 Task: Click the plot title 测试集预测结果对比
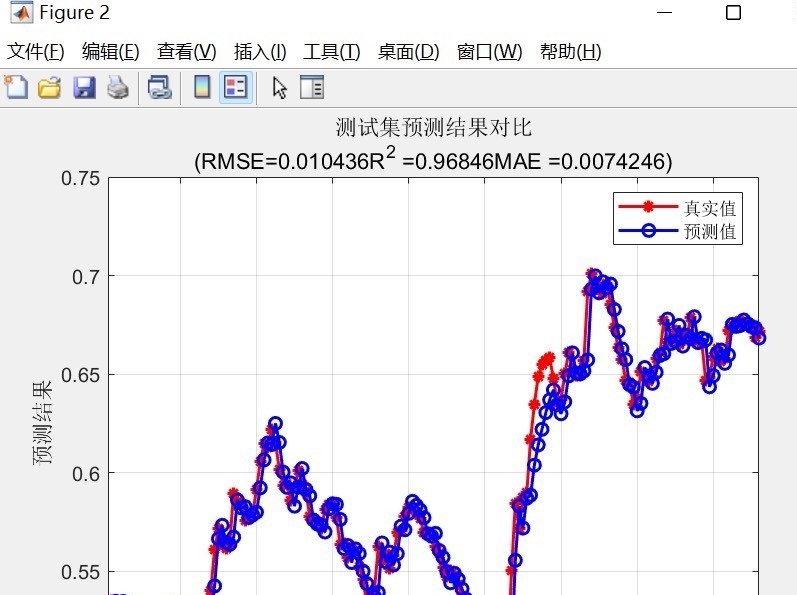pyautogui.click(x=434, y=127)
